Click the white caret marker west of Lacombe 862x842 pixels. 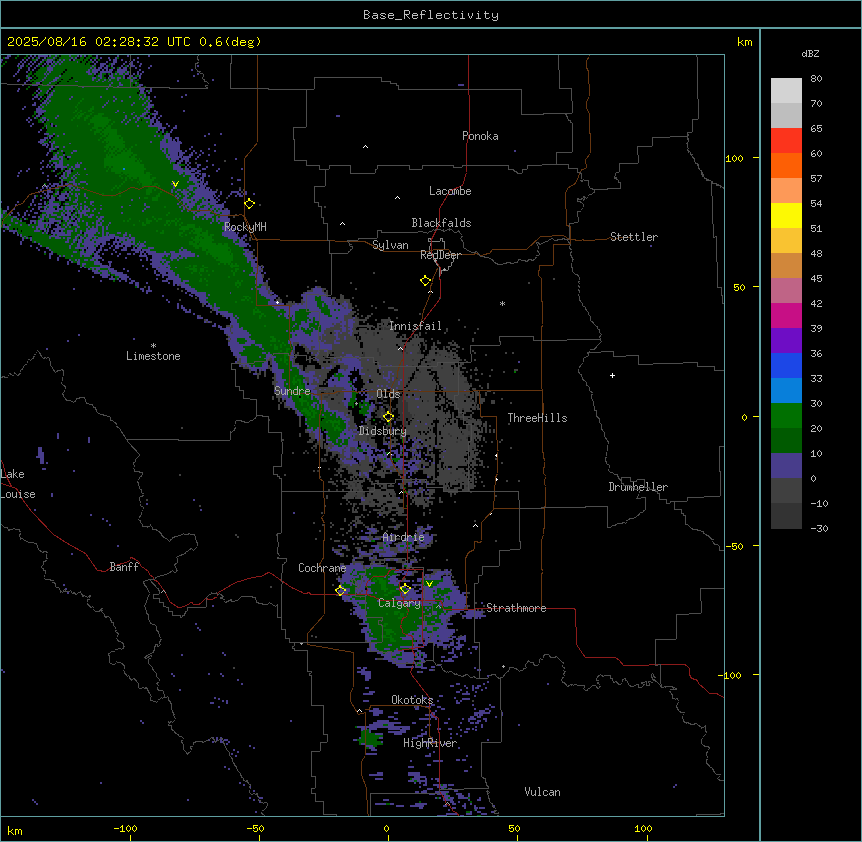tap(397, 198)
